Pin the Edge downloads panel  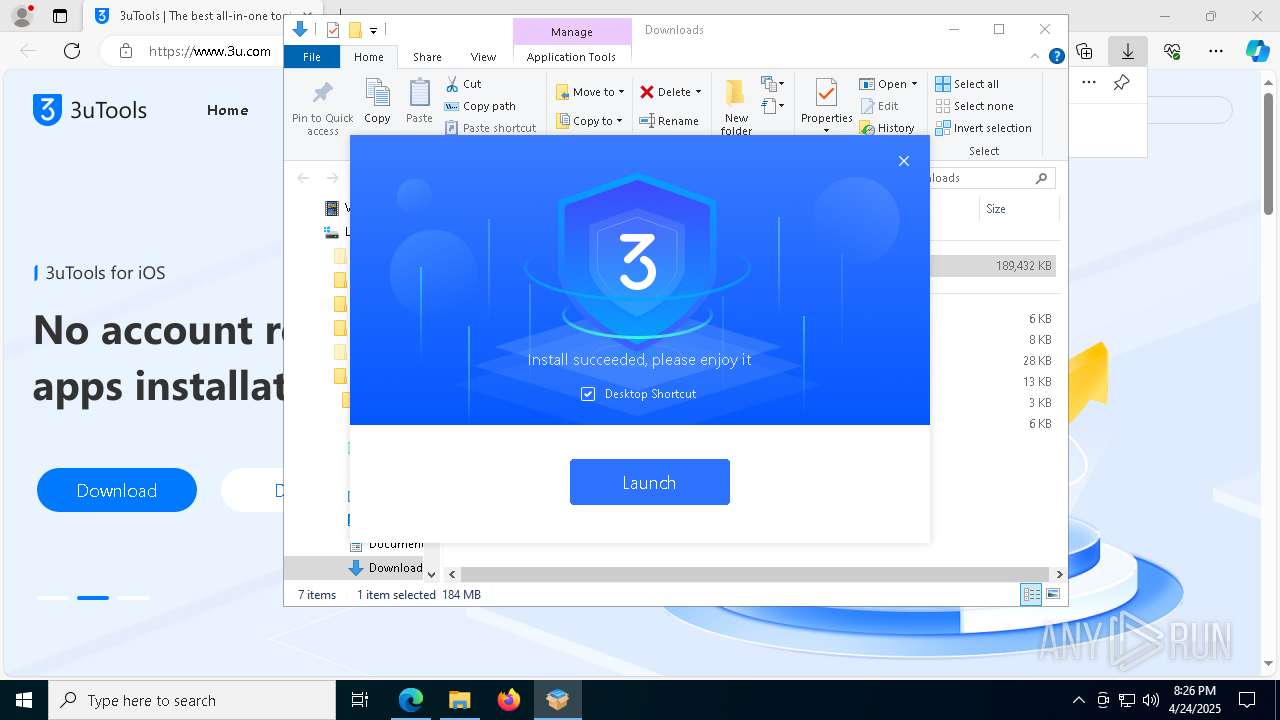coord(1122,83)
